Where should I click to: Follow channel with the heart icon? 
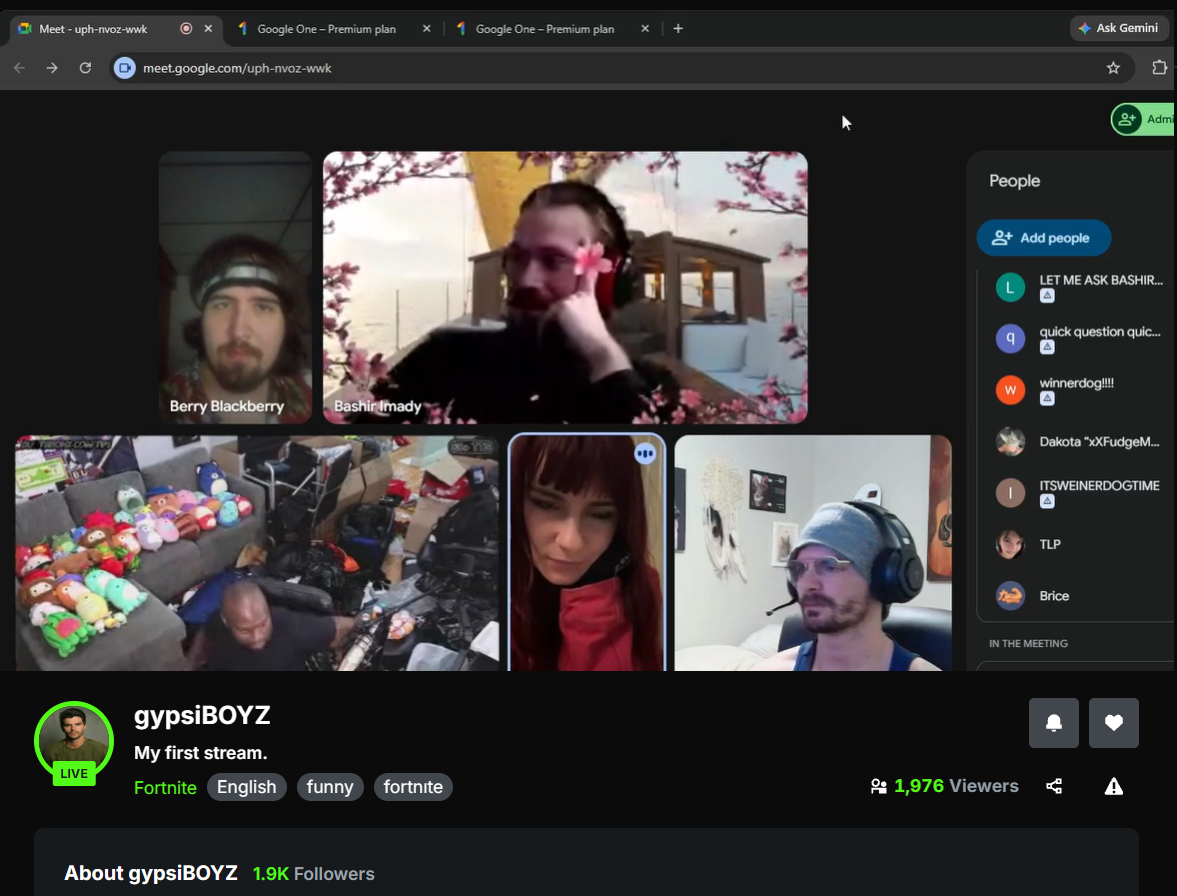(x=1114, y=723)
